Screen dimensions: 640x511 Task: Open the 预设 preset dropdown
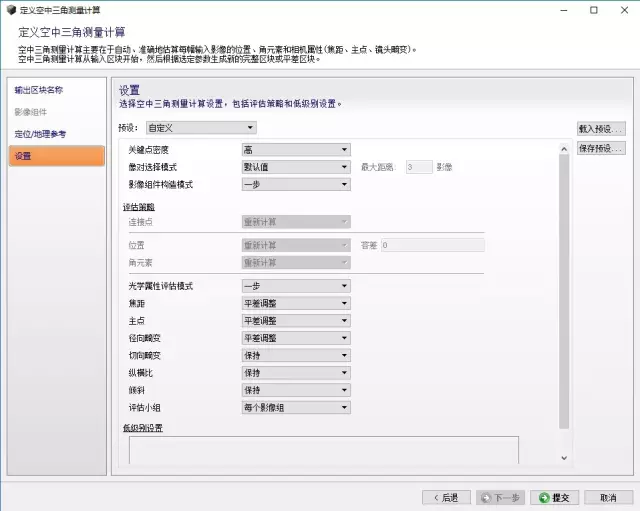(201, 128)
